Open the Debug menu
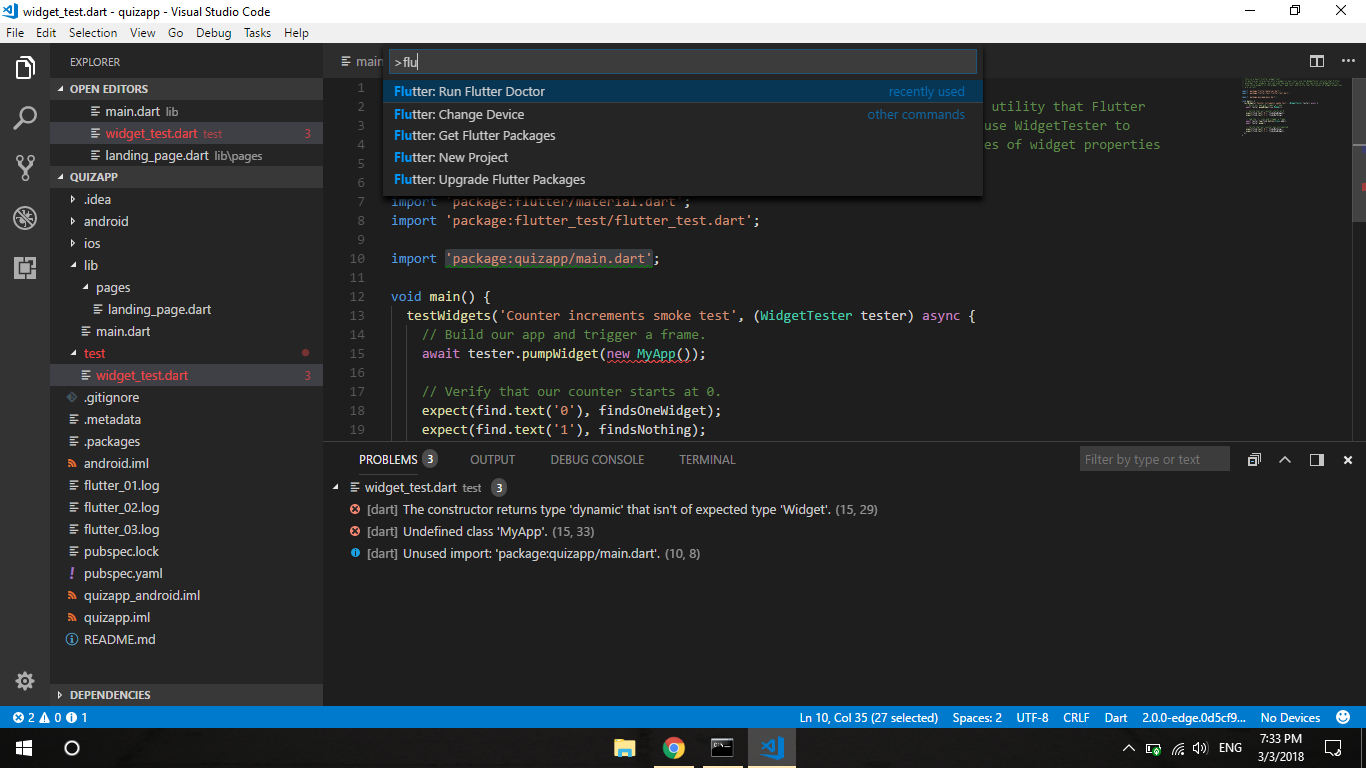Screen dimensions: 1366x768 pos(213,32)
